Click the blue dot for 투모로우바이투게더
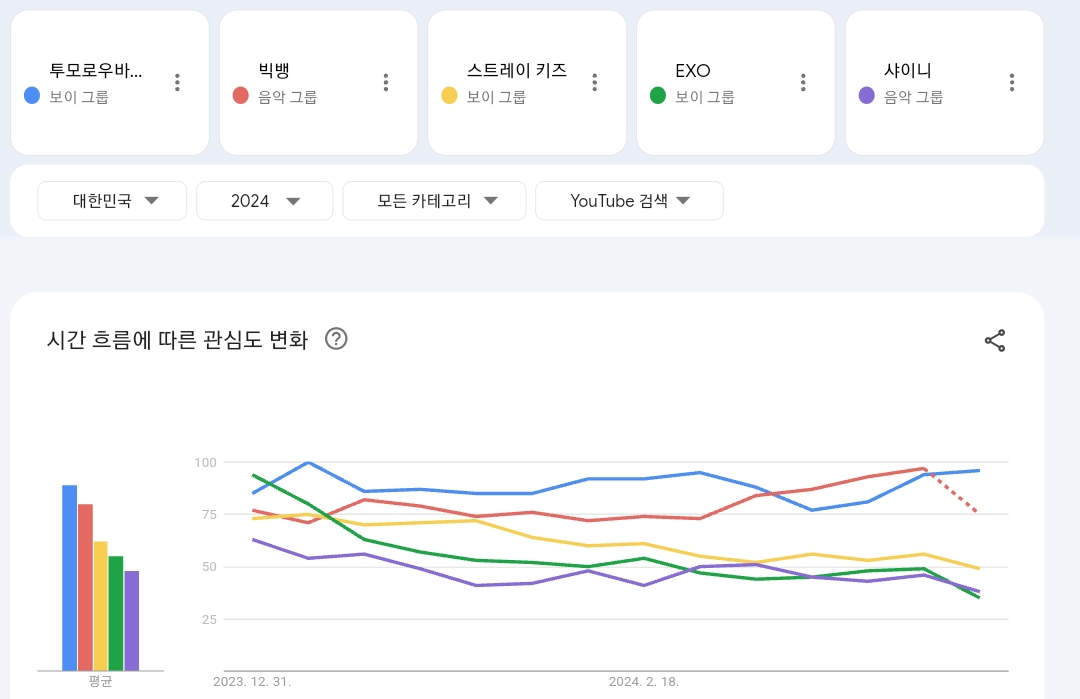 (x=32, y=96)
